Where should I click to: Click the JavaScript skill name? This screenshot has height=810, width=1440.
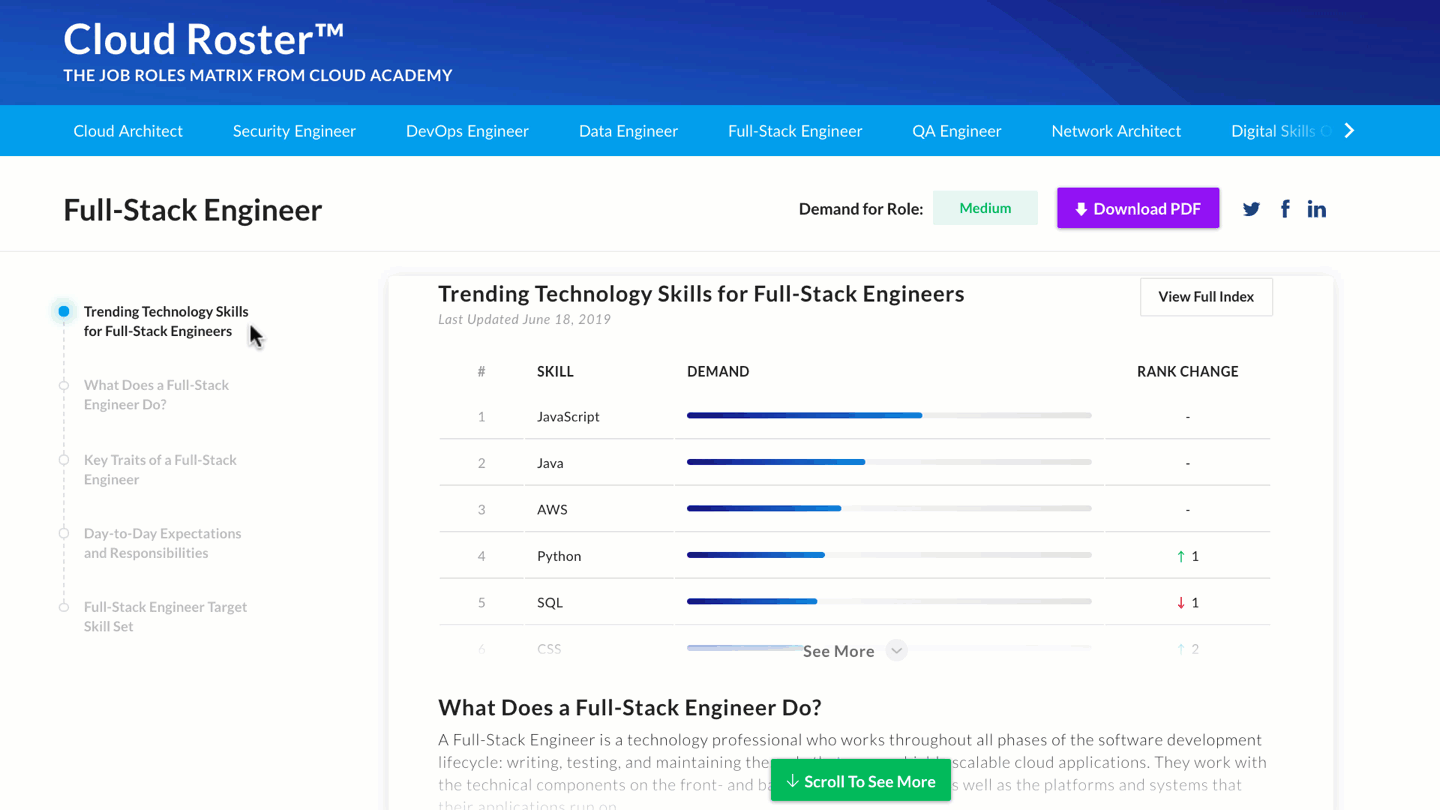[568, 416]
